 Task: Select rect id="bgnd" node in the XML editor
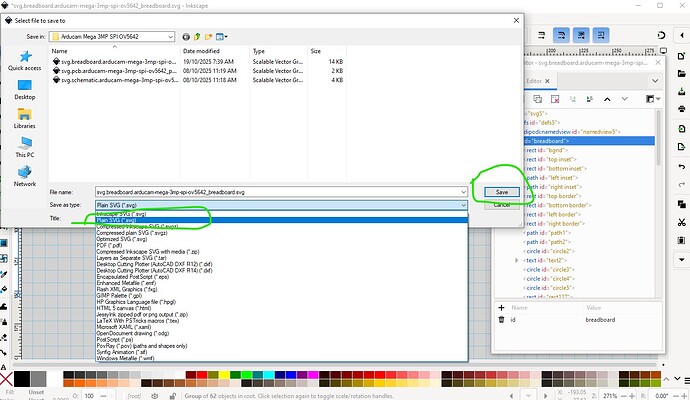click(x=547, y=150)
